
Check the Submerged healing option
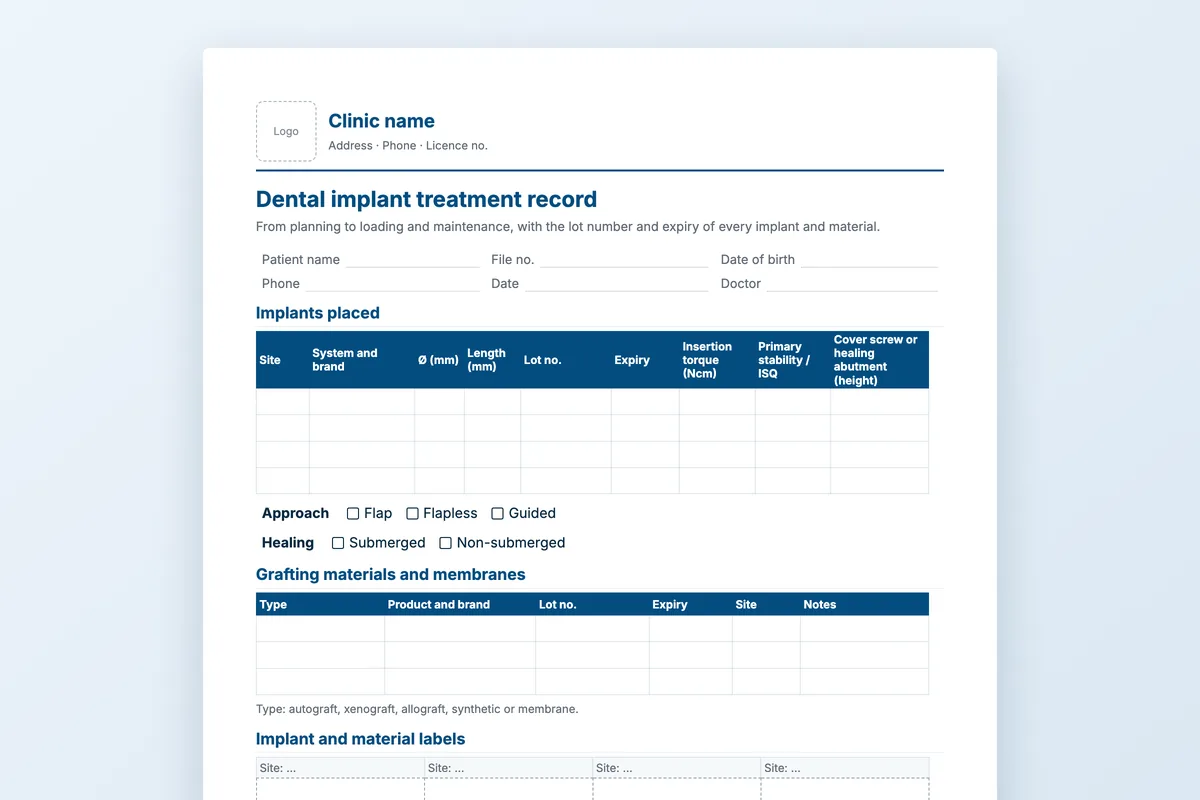click(x=338, y=543)
